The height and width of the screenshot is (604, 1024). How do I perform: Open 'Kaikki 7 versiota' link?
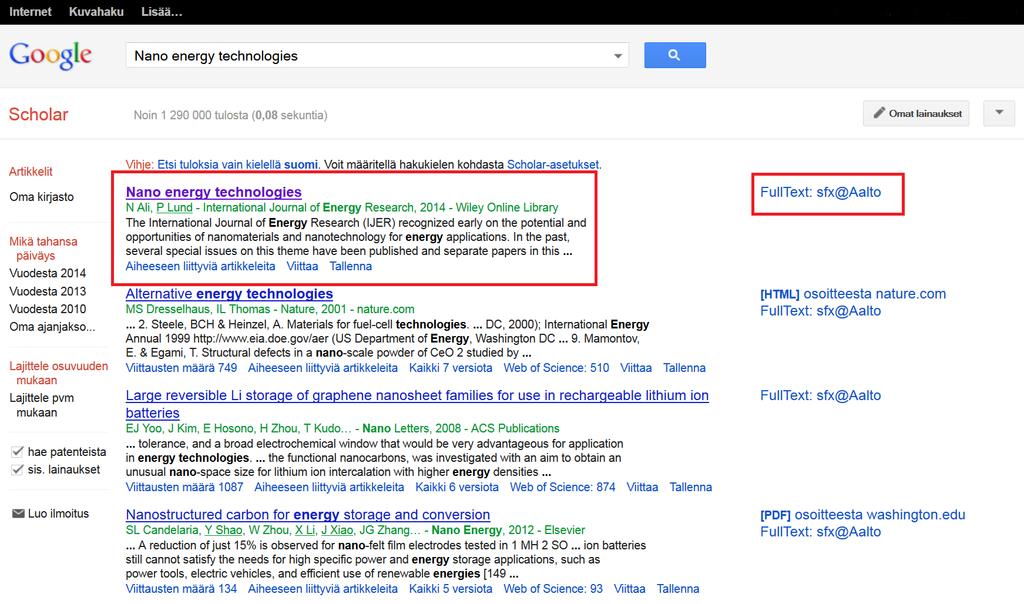[451, 368]
